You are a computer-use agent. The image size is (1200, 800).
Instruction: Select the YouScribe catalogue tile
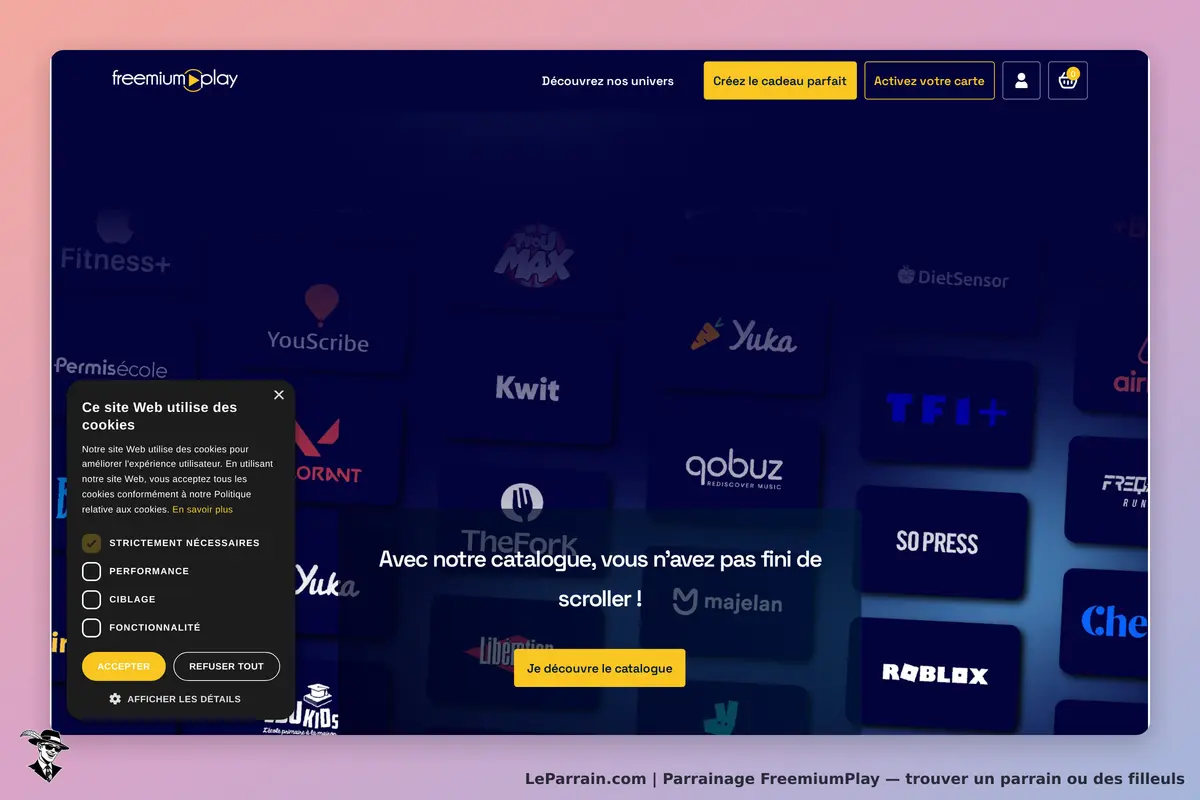pos(318,320)
